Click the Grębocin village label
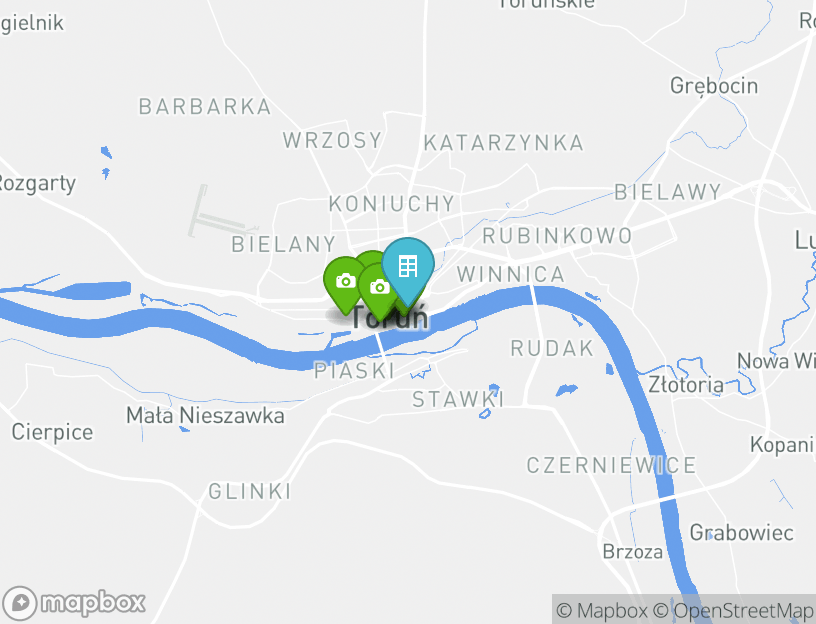Image resolution: width=816 pixels, height=624 pixels. pos(713,86)
